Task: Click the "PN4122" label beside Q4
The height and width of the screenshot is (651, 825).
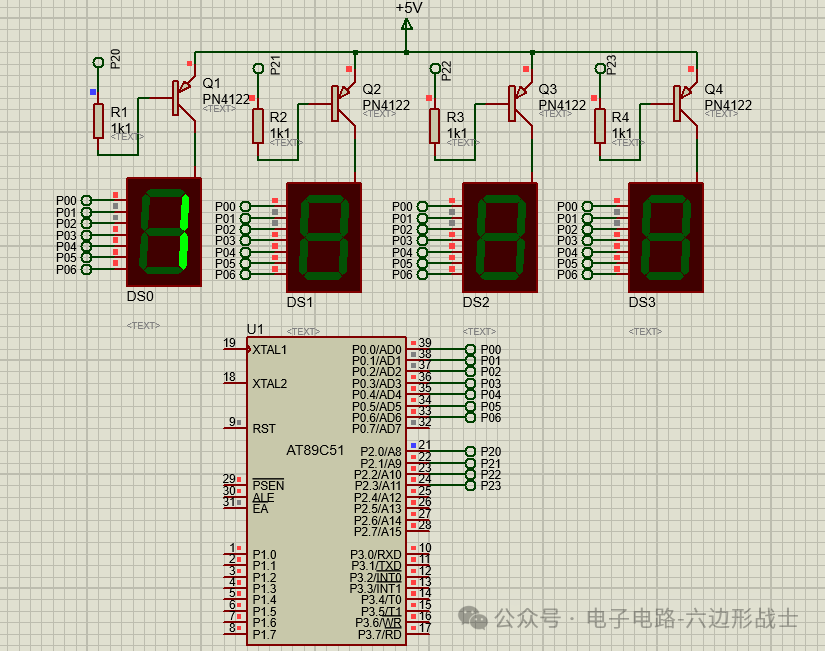Action: click(x=728, y=105)
